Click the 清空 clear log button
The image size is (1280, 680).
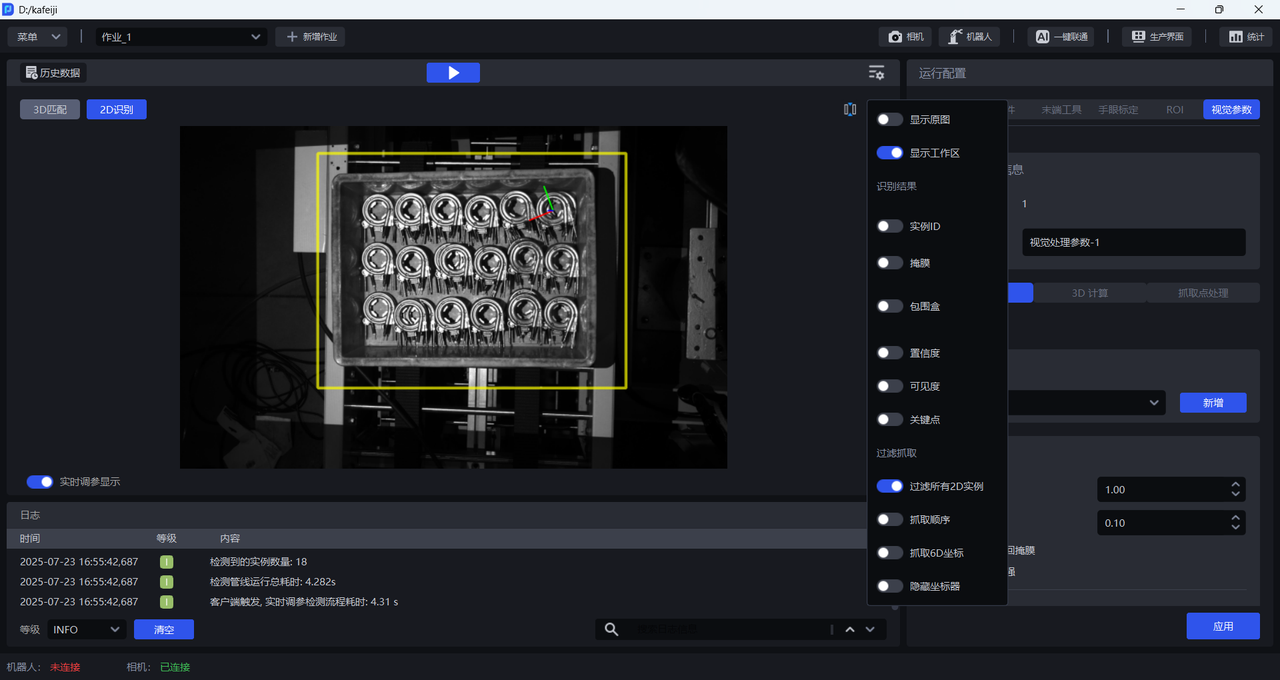pos(163,629)
